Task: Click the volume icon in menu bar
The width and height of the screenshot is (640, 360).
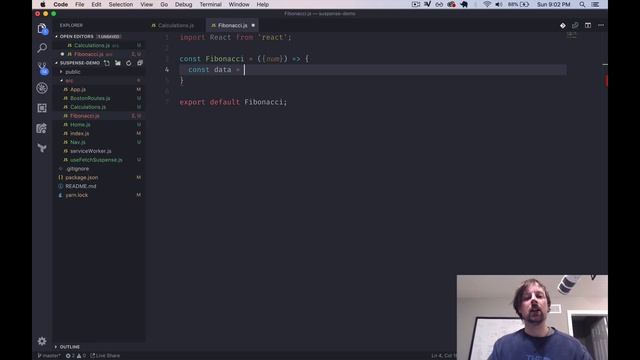Action: click(x=499, y=4)
